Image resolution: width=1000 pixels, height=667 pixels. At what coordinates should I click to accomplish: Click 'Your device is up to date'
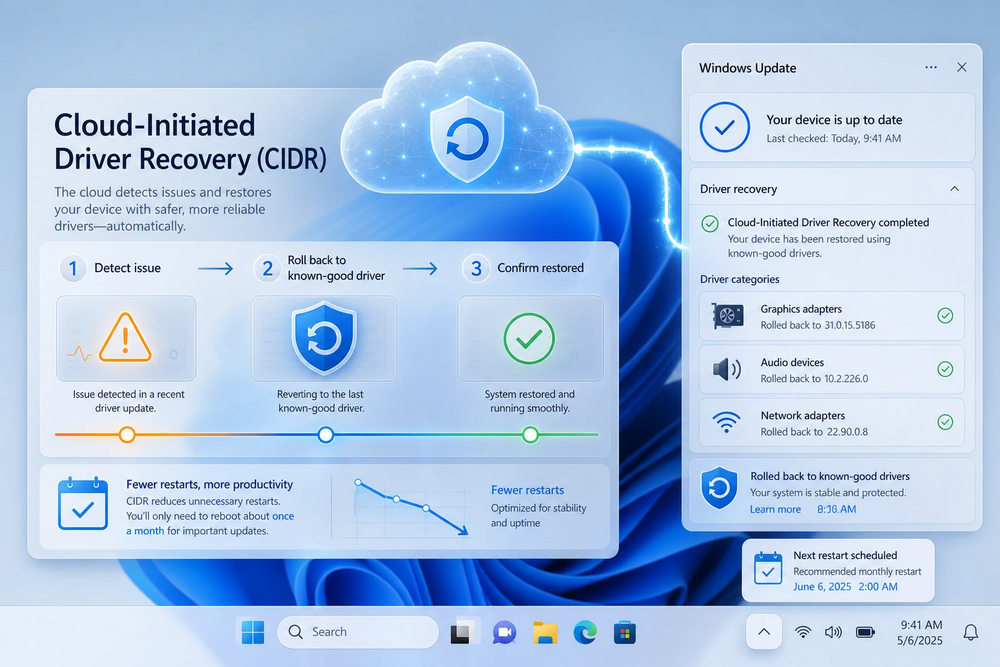[x=834, y=119]
